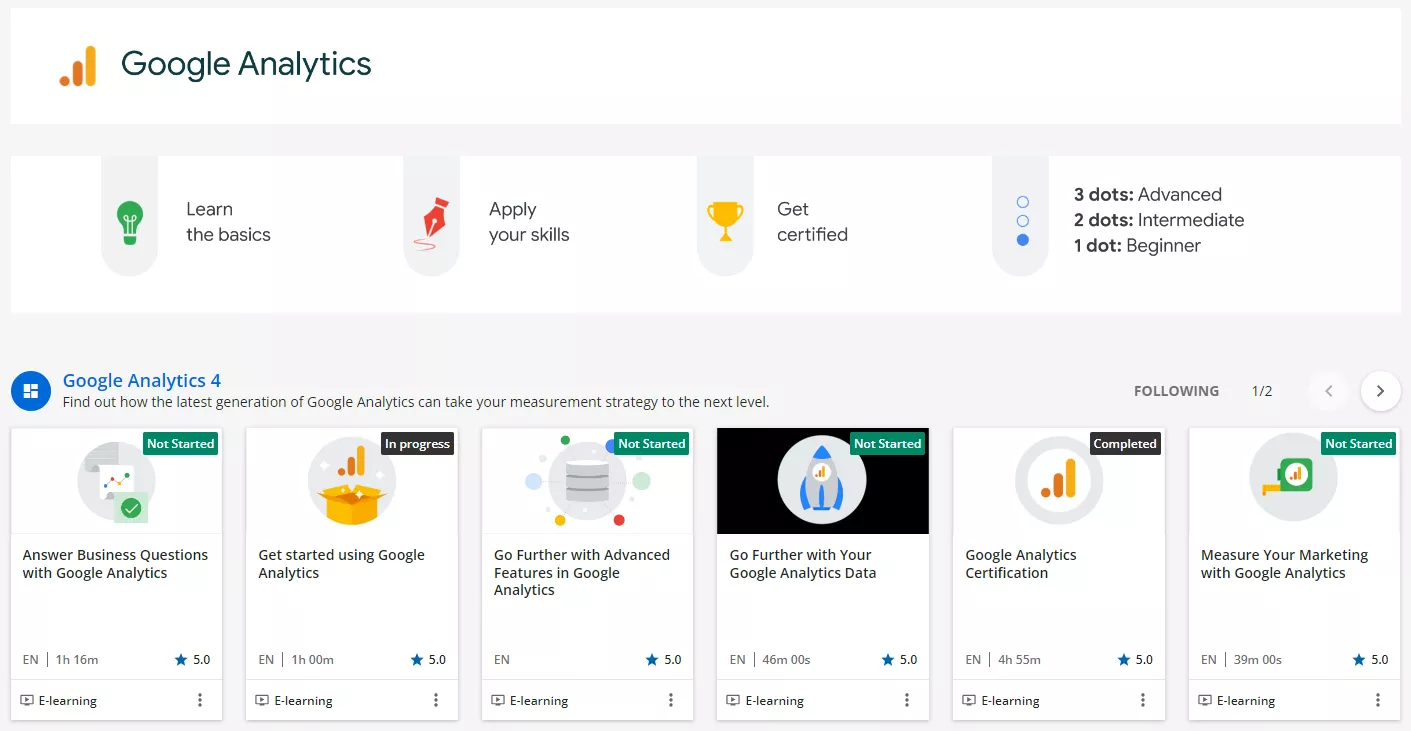Click the red pen Apply your skills icon
The height and width of the screenshot is (731, 1411).
(x=431, y=222)
